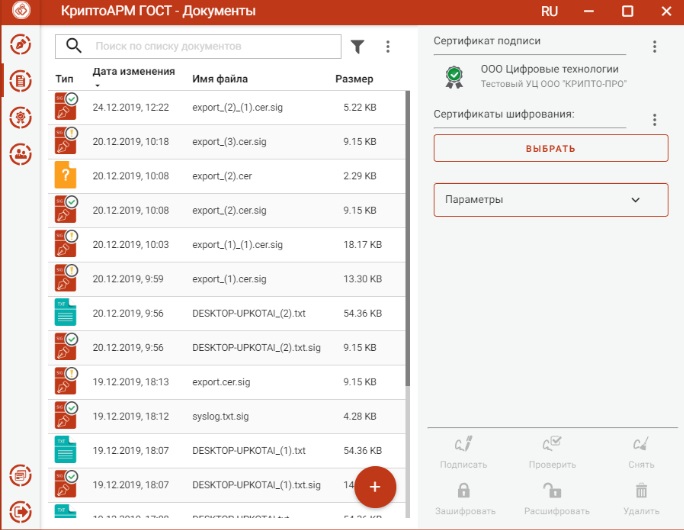Expand the Параметры dropdown
Image resolution: width=684 pixels, height=530 pixels.
click(550, 200)
